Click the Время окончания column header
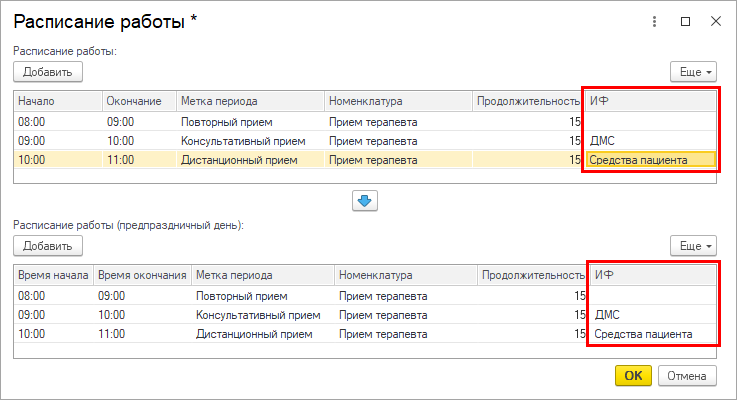The image size is (737, 400). pyautogui.click(x=142, y=275)
